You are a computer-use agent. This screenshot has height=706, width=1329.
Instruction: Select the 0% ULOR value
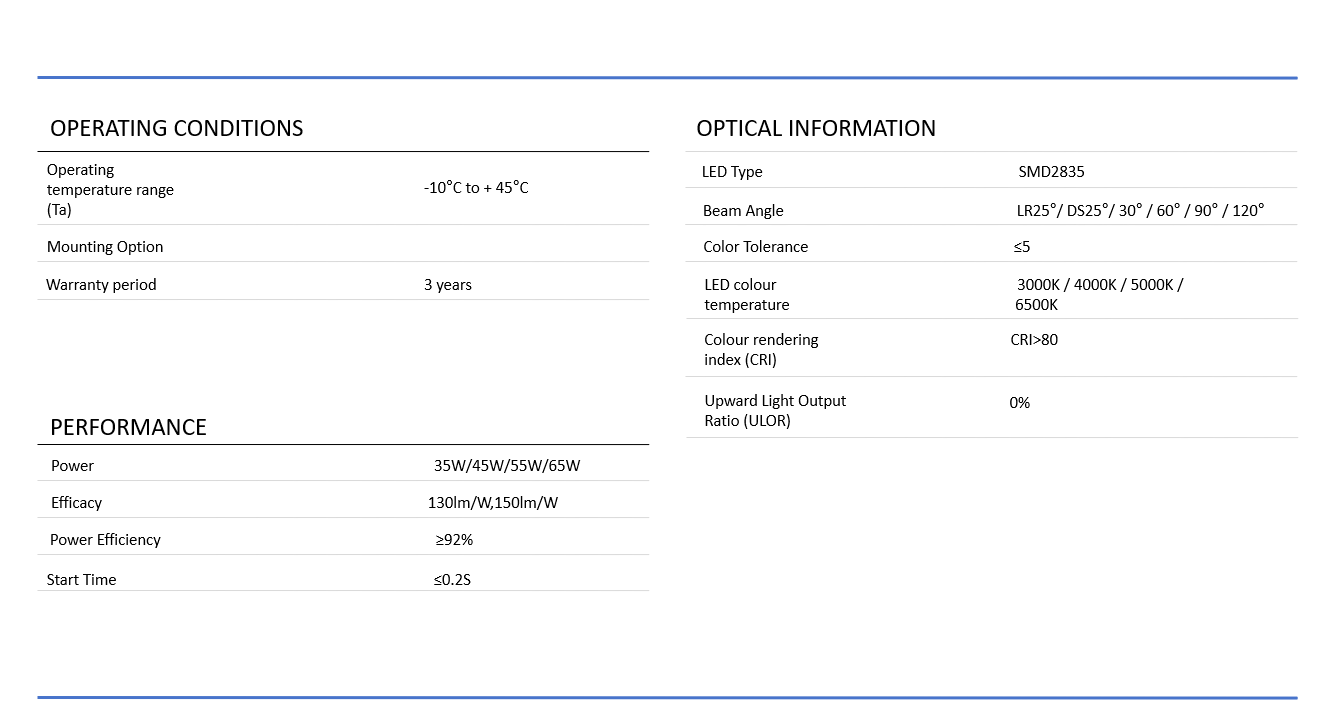(x=1019, y=403)
